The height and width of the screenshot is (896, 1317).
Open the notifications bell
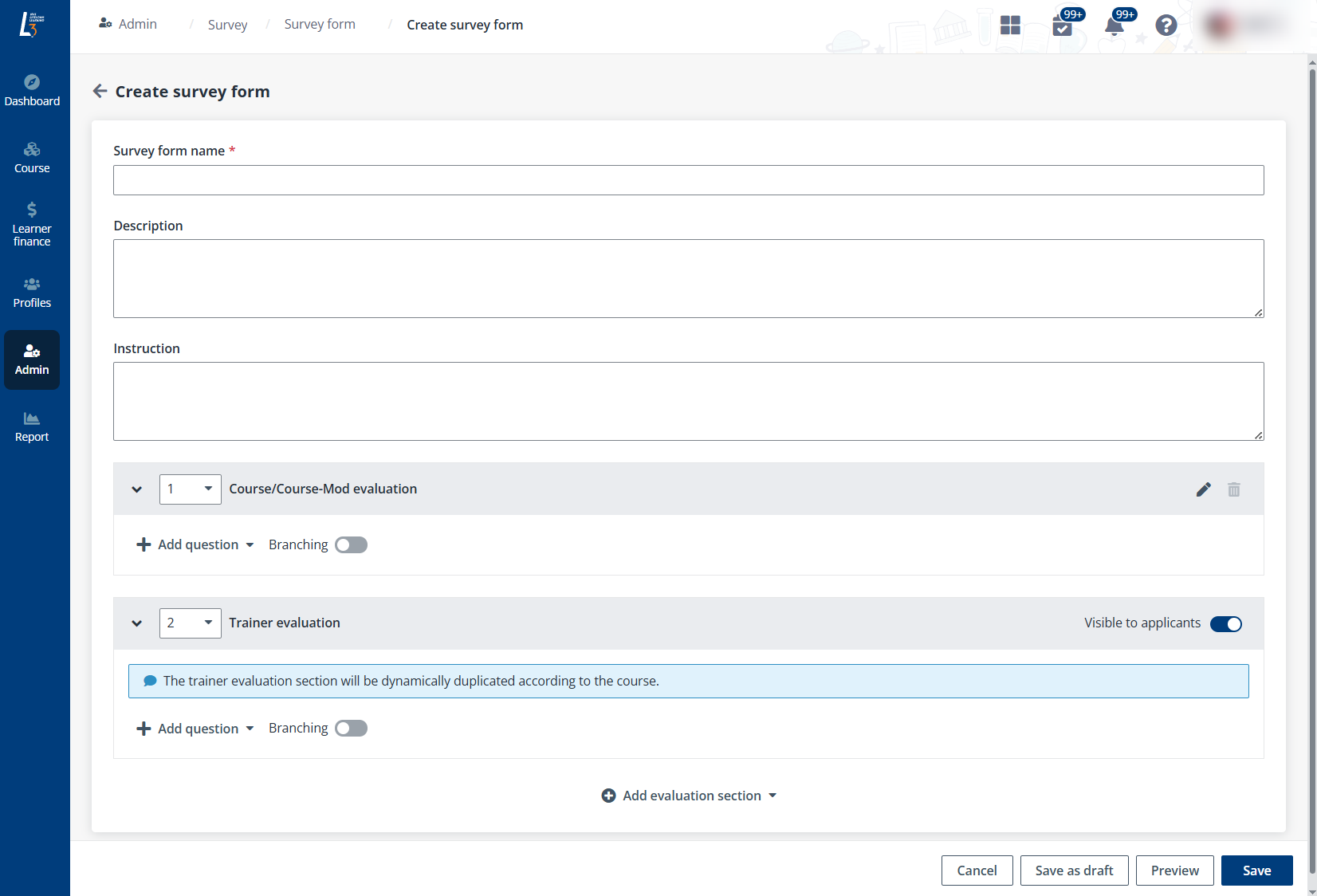pos(1114,26)
